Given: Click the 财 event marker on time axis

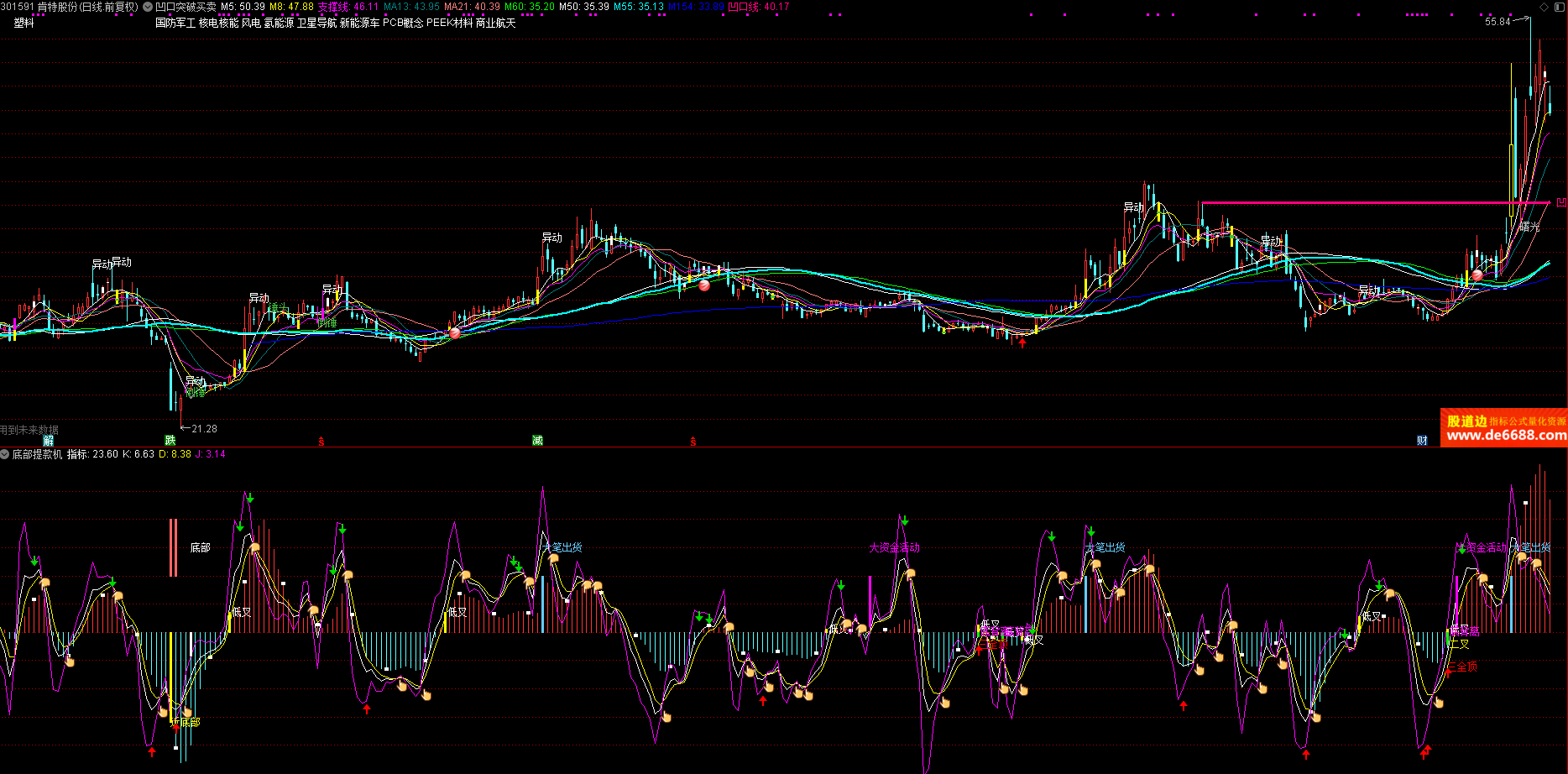Looking at the screenshot, I should click(x=1422, y=441).
